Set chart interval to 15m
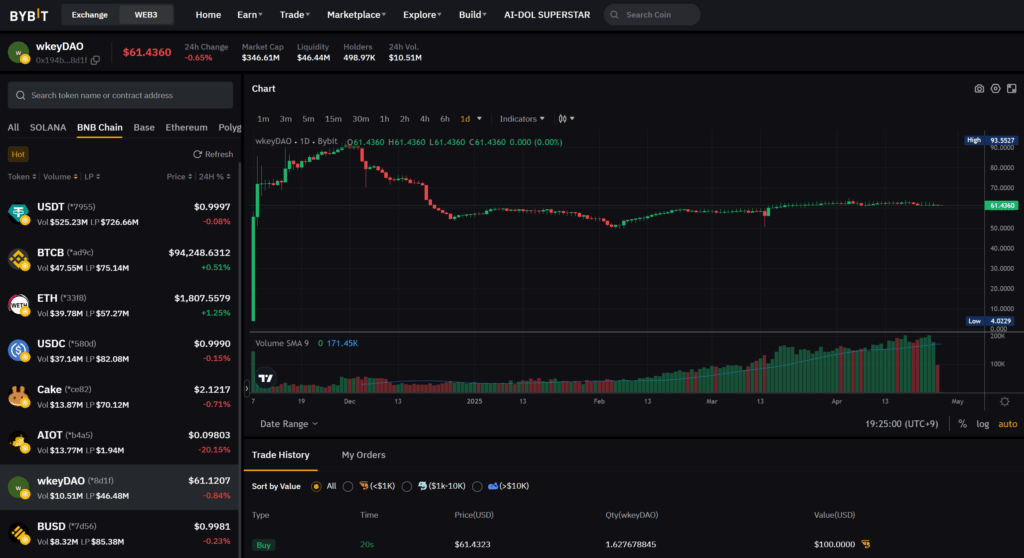 [333, 119]
